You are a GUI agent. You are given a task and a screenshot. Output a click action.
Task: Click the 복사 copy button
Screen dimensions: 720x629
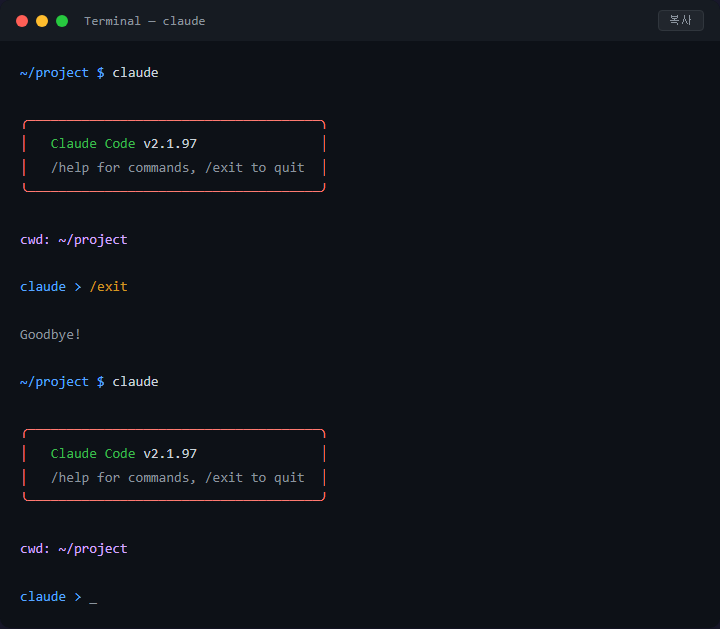(x=681, y=21)
